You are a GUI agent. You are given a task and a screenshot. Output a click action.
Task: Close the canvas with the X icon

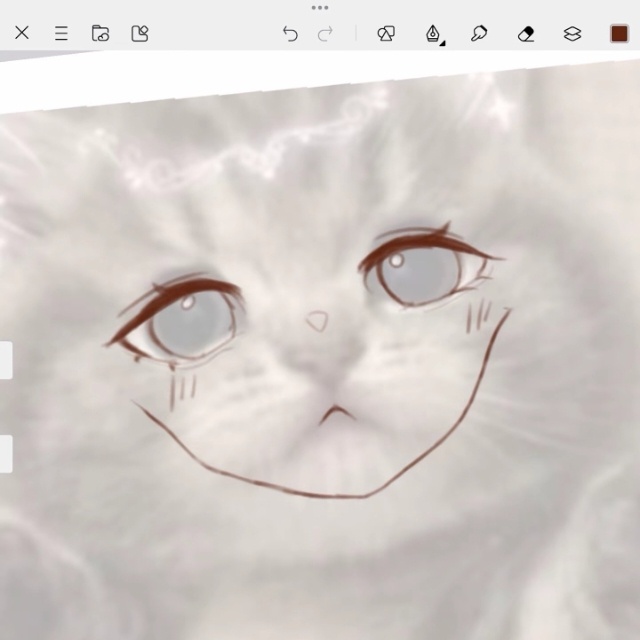click(22, 33)
